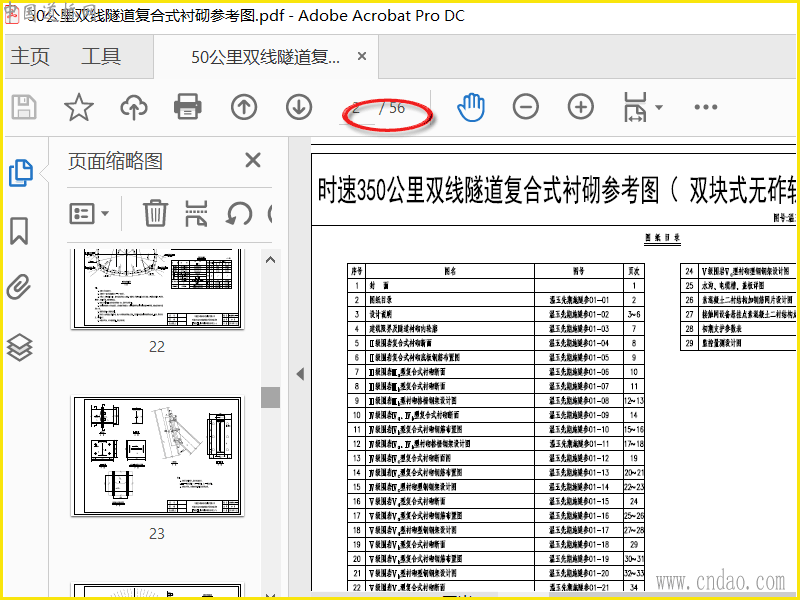Open the thumbnail options menu dropdown
Screen dimensions: 800x600
[x=89, y=213]
